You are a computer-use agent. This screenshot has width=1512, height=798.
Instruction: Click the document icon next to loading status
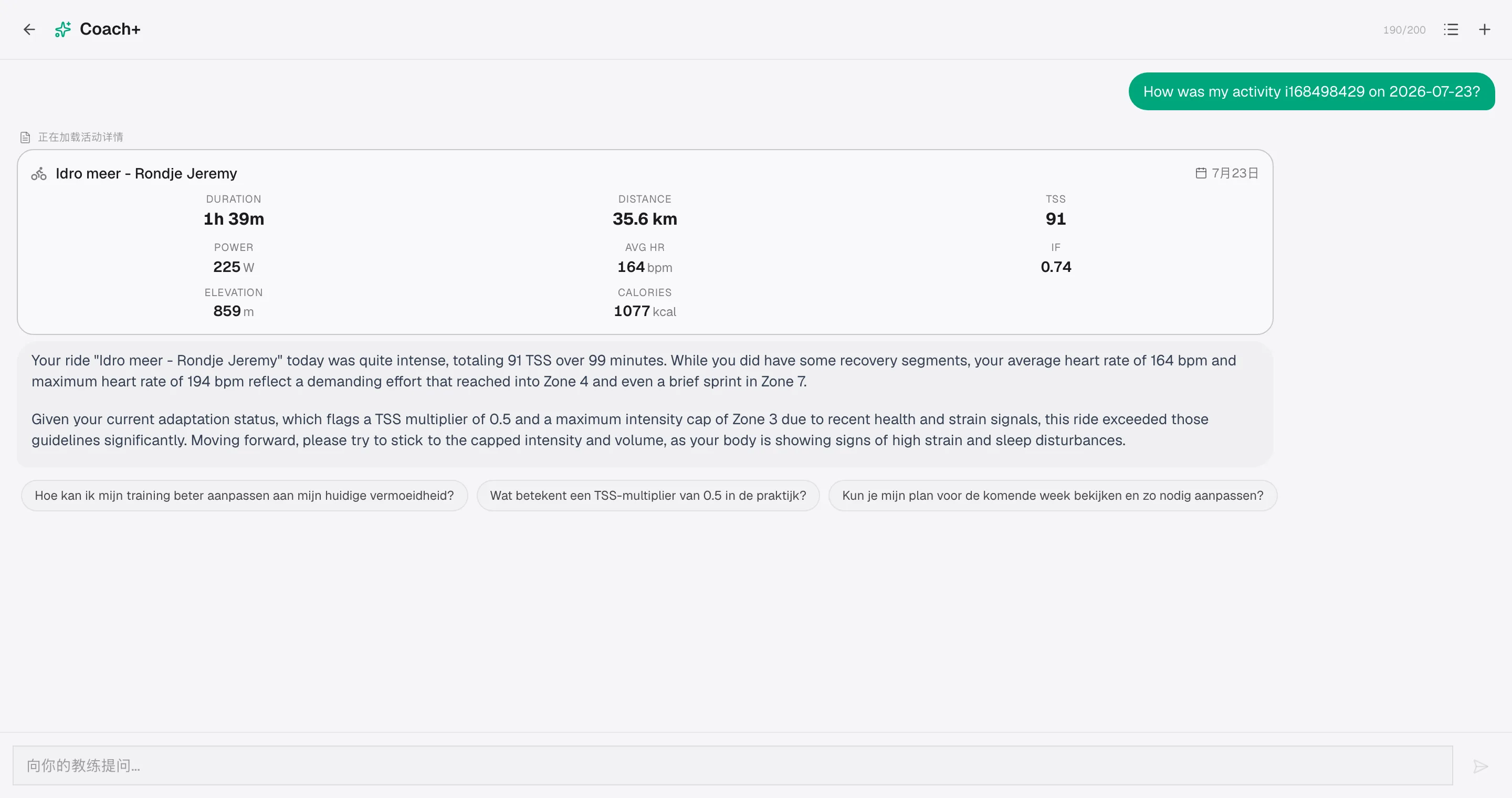tap(25, 138)
